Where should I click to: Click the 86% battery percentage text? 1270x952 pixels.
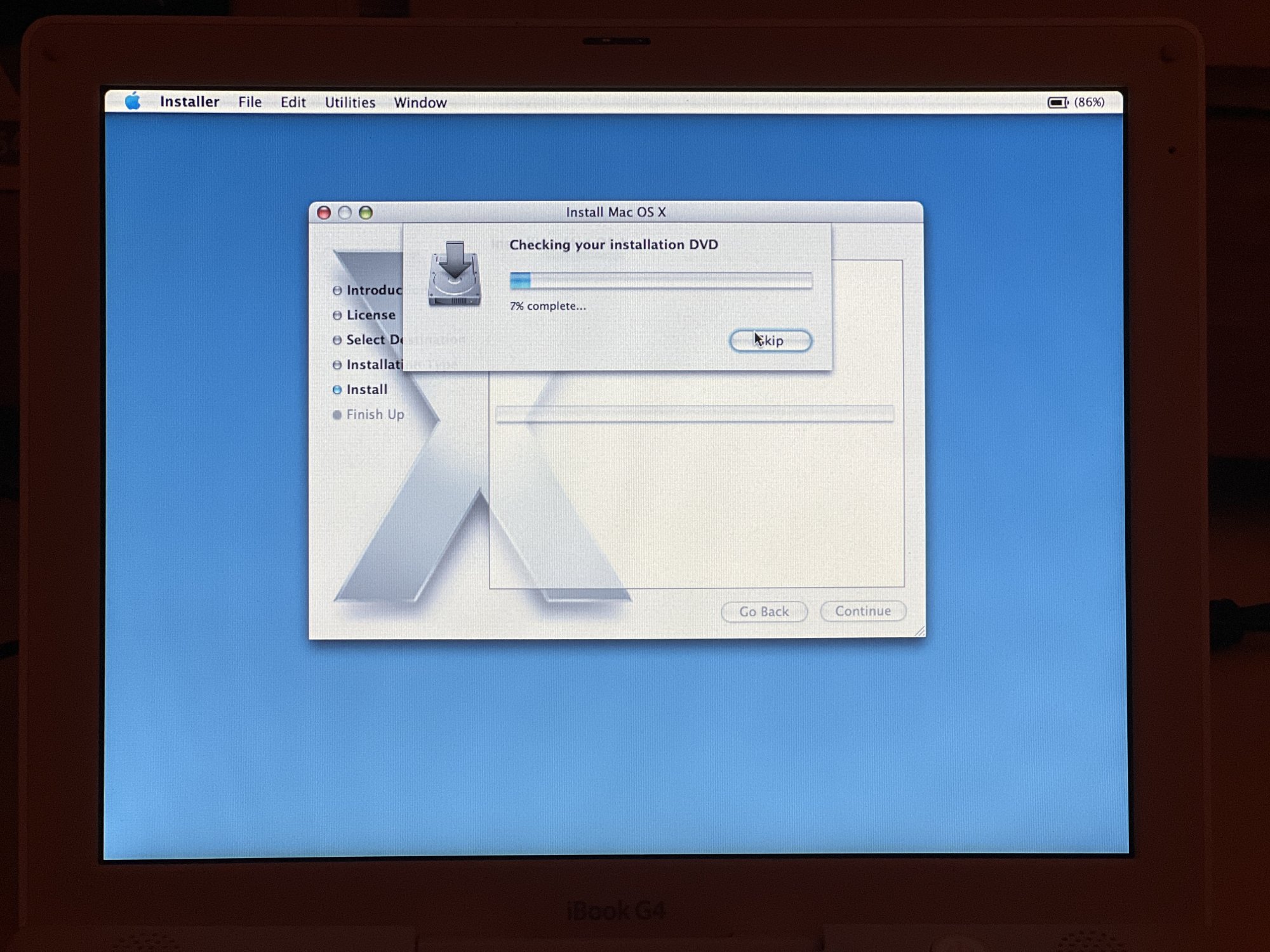(1089, 102)
